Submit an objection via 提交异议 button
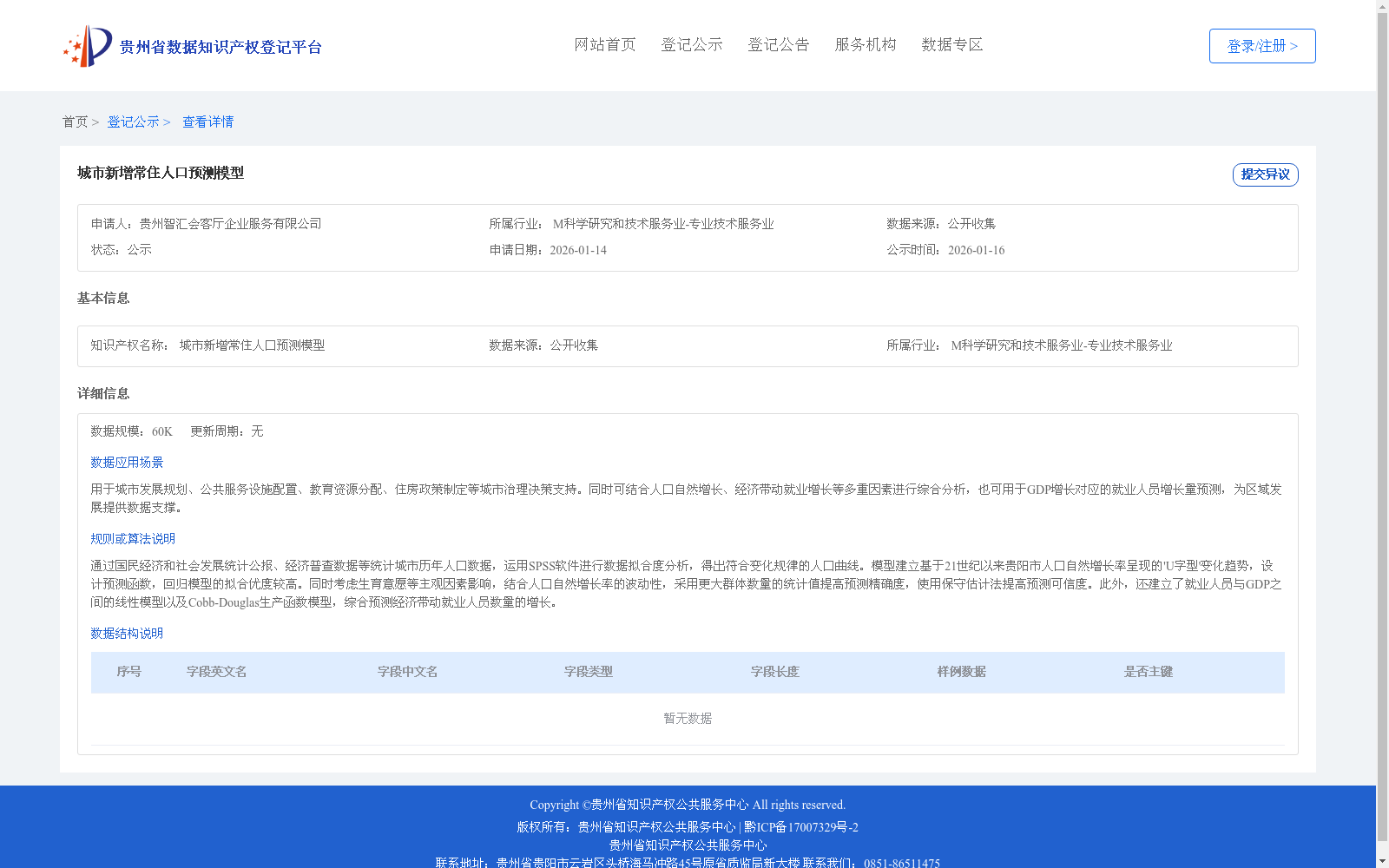The width and height of the screenshot is (1389, 868). pyautogui.click(x=1266, y=174)
